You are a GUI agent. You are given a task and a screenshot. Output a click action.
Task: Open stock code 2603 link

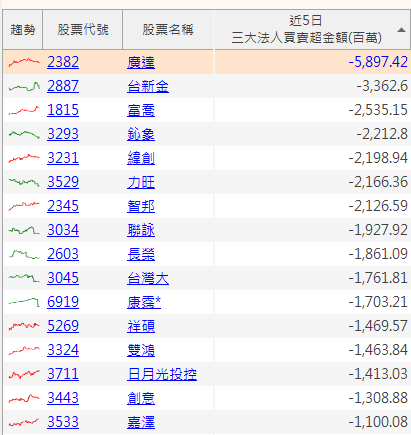(63, 254)
